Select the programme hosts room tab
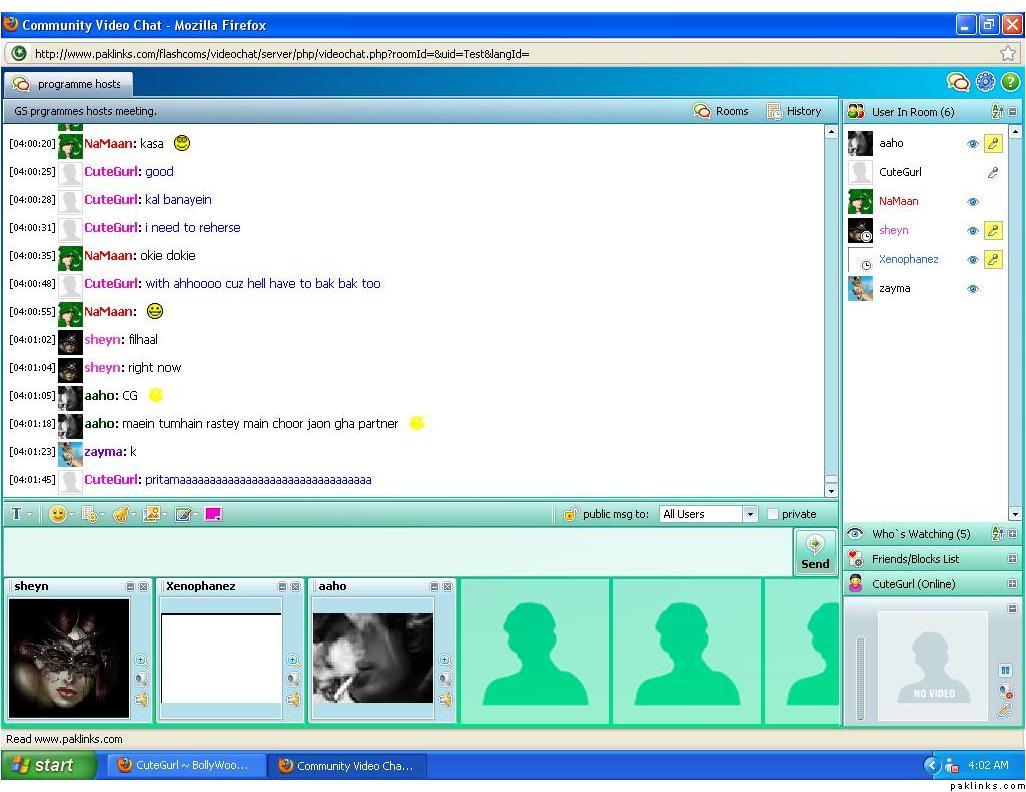The image size is (1026, 792). pyautogui.click(x=69, y=84)
